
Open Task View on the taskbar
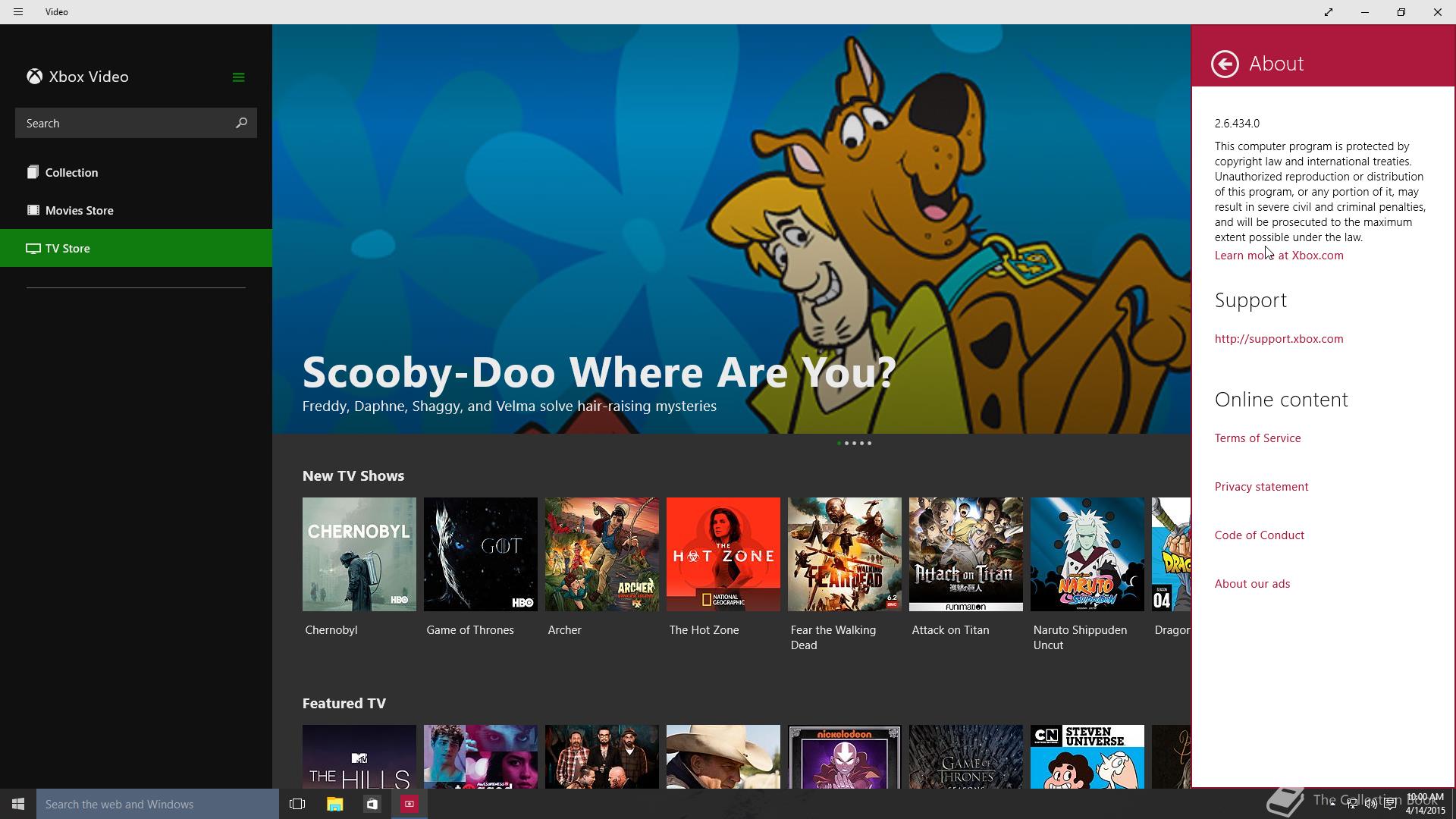(x=297, y=804)
